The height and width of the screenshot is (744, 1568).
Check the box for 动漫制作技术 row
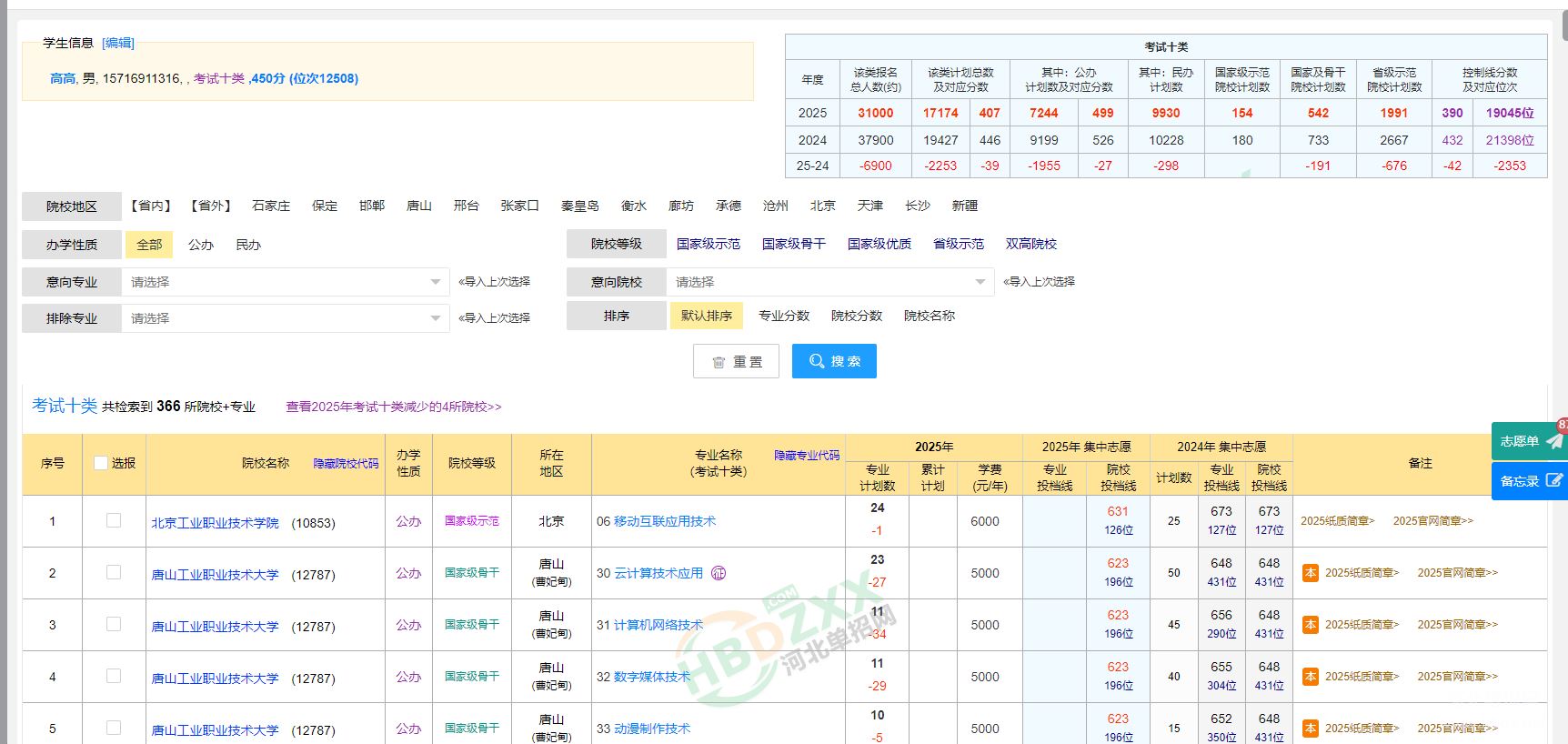click(114, 728)
